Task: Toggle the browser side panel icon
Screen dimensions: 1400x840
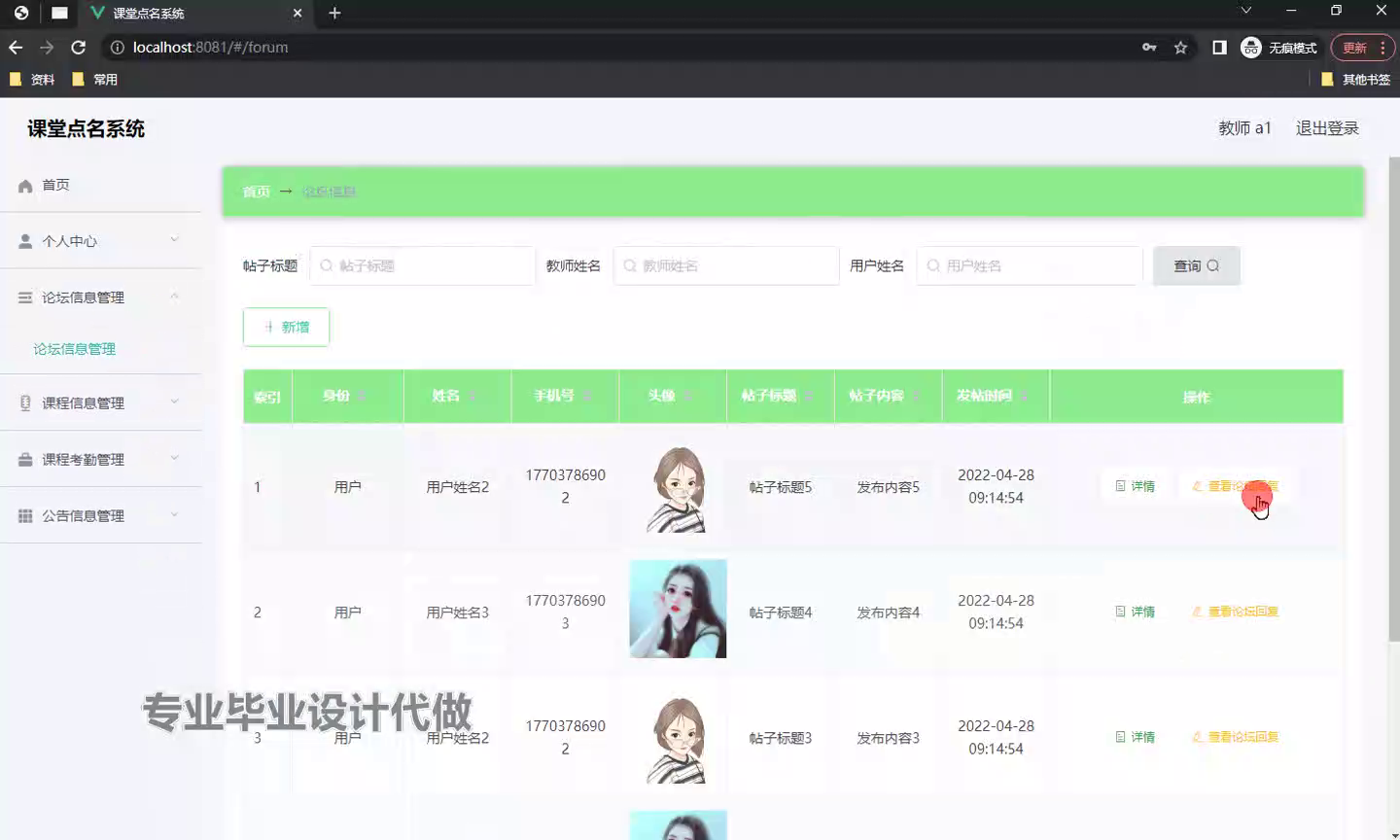Action: point(1219,48)
